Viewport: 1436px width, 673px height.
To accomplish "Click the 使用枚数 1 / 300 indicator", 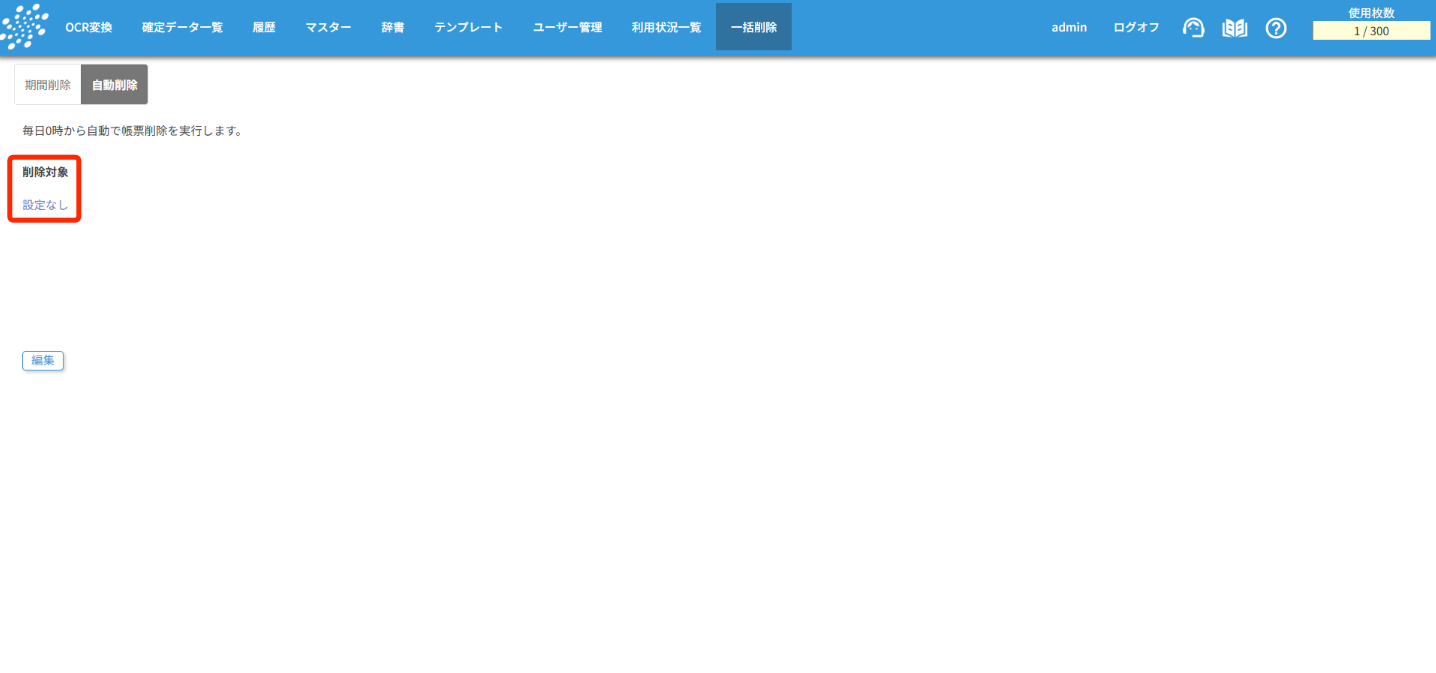I will [x=1371, y=31].
